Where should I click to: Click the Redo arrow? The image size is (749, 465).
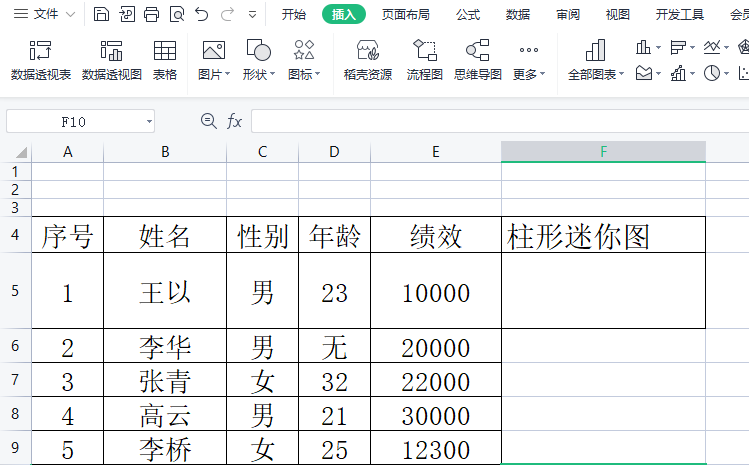[x=227, y=15]
